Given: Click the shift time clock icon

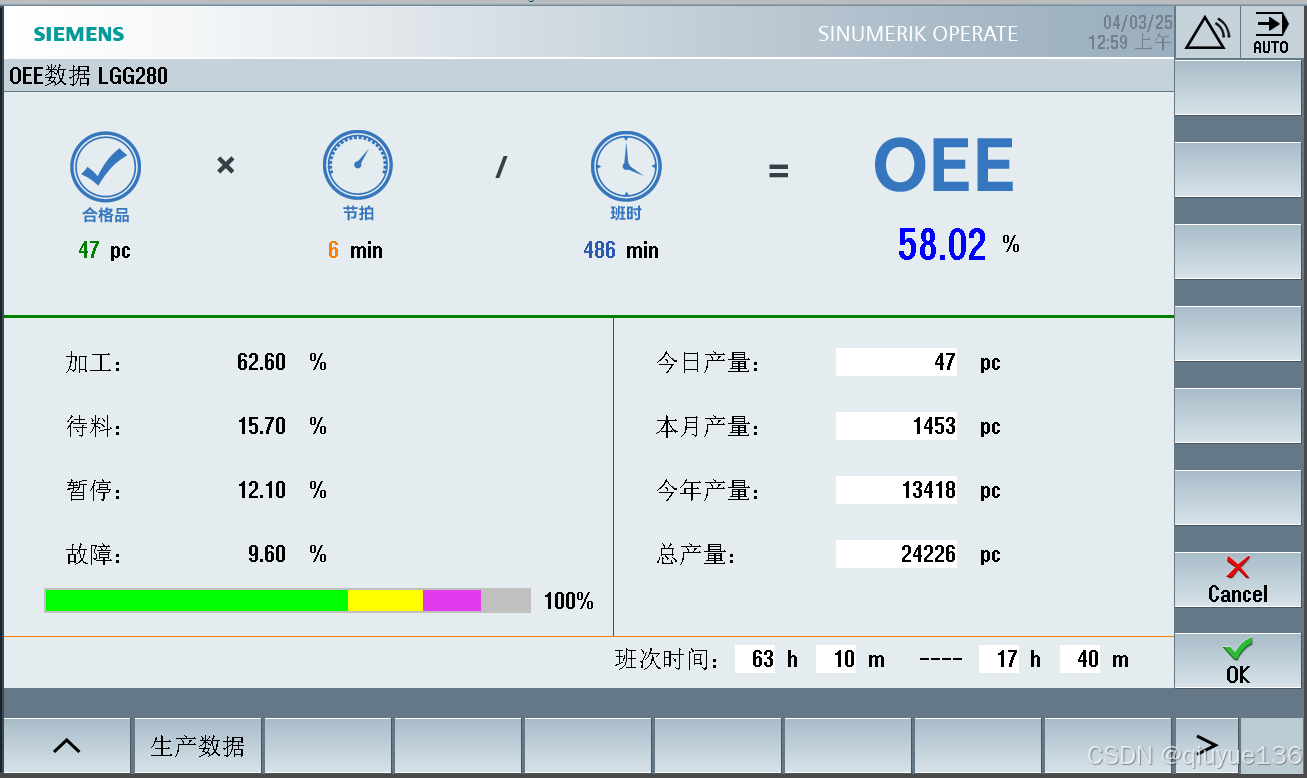Looking at the screenshot, I should pos(626,166).
